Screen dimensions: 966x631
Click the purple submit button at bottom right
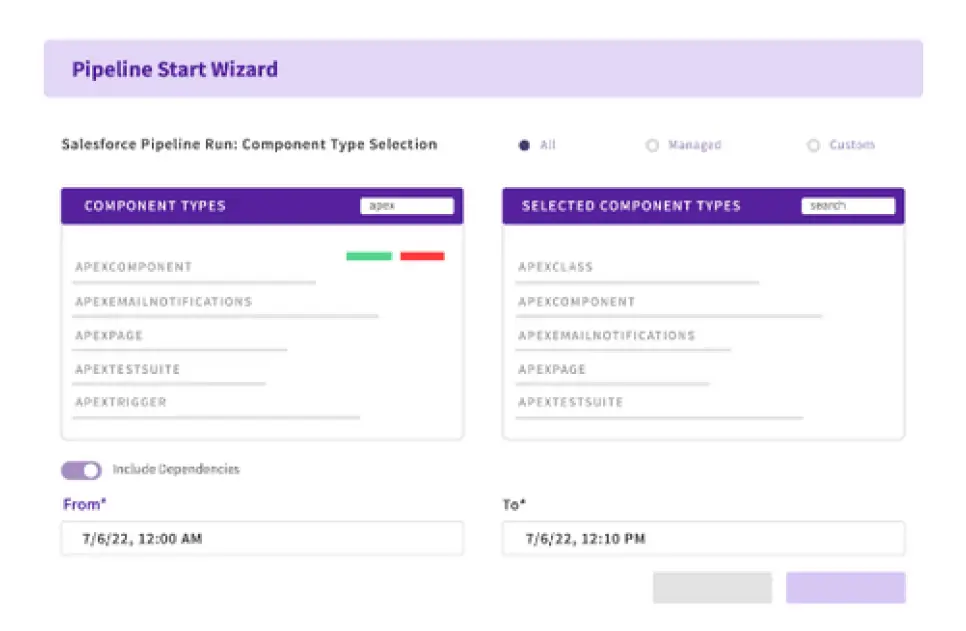click(846, 588)
